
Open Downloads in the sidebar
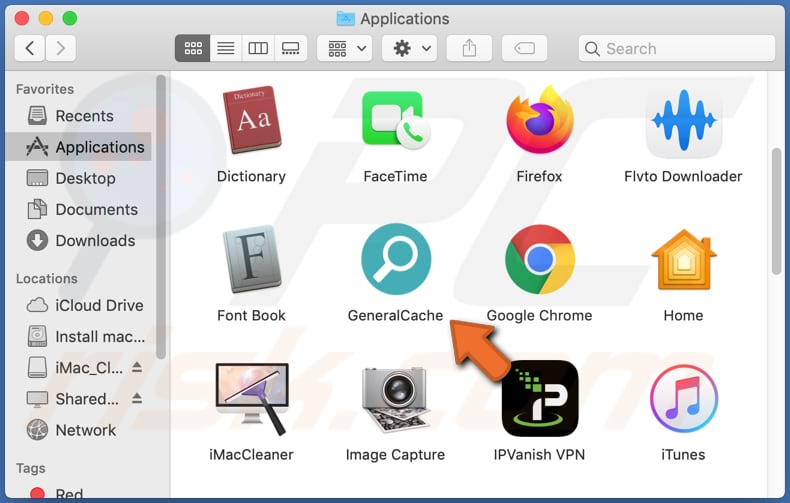click(x=79, y=240)
